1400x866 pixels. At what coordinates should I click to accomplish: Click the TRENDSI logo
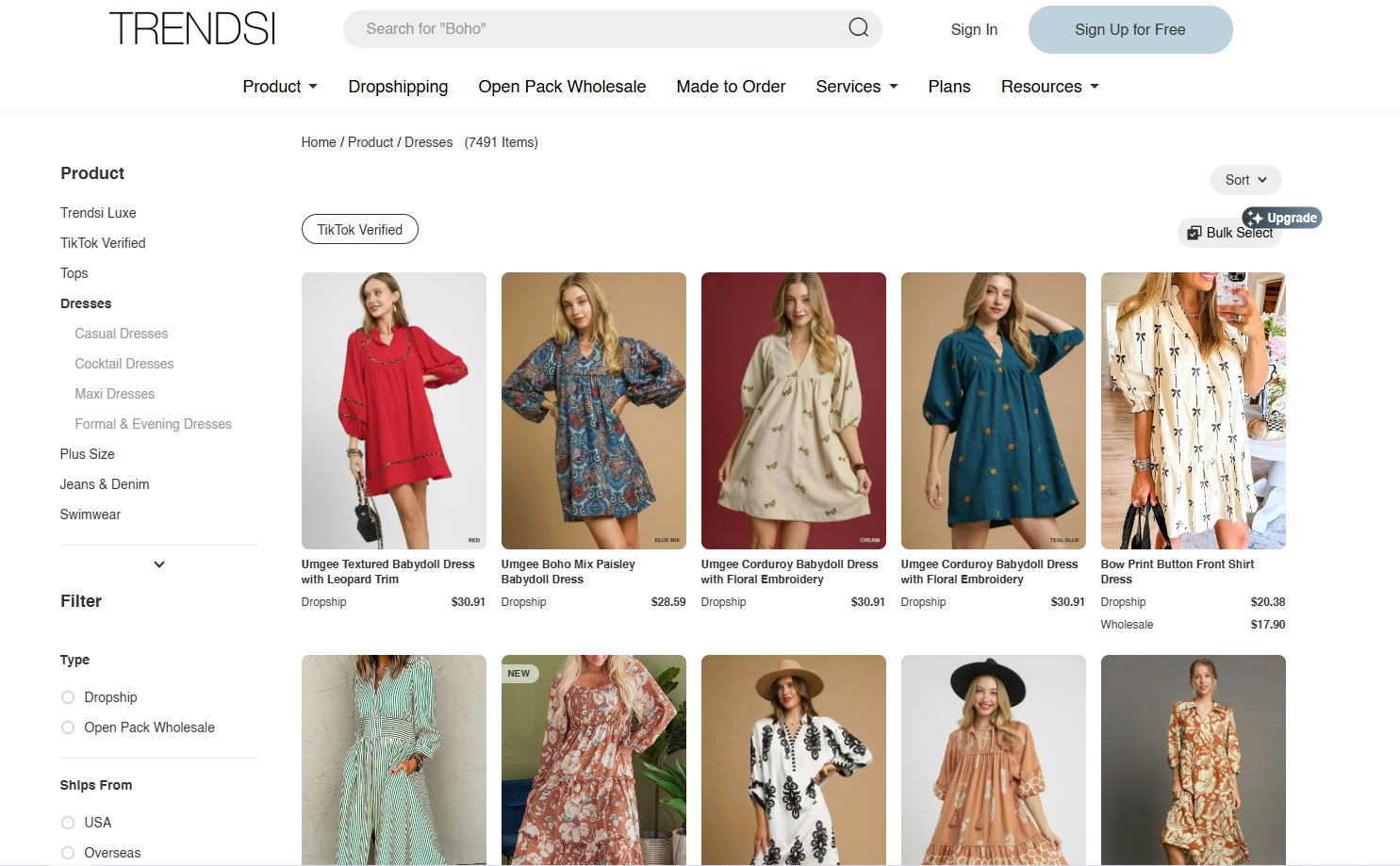pos(192,29)
